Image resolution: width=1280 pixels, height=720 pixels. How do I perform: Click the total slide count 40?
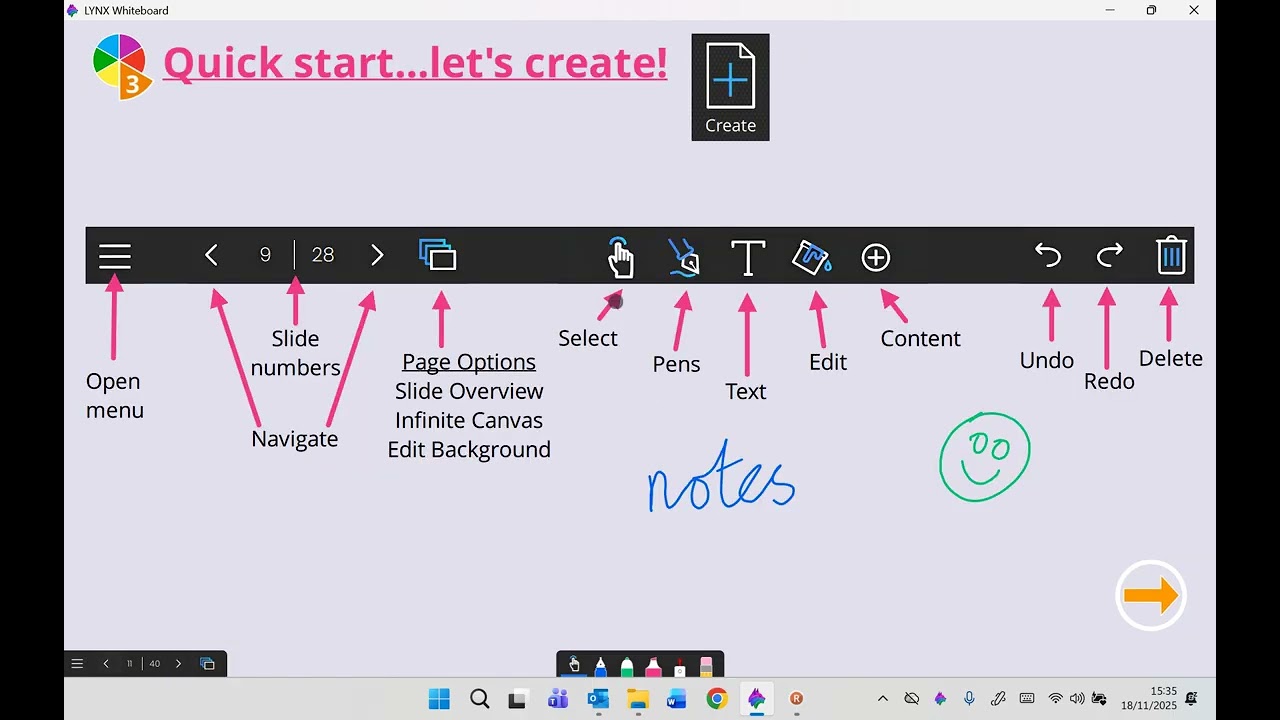pos(155,663)
